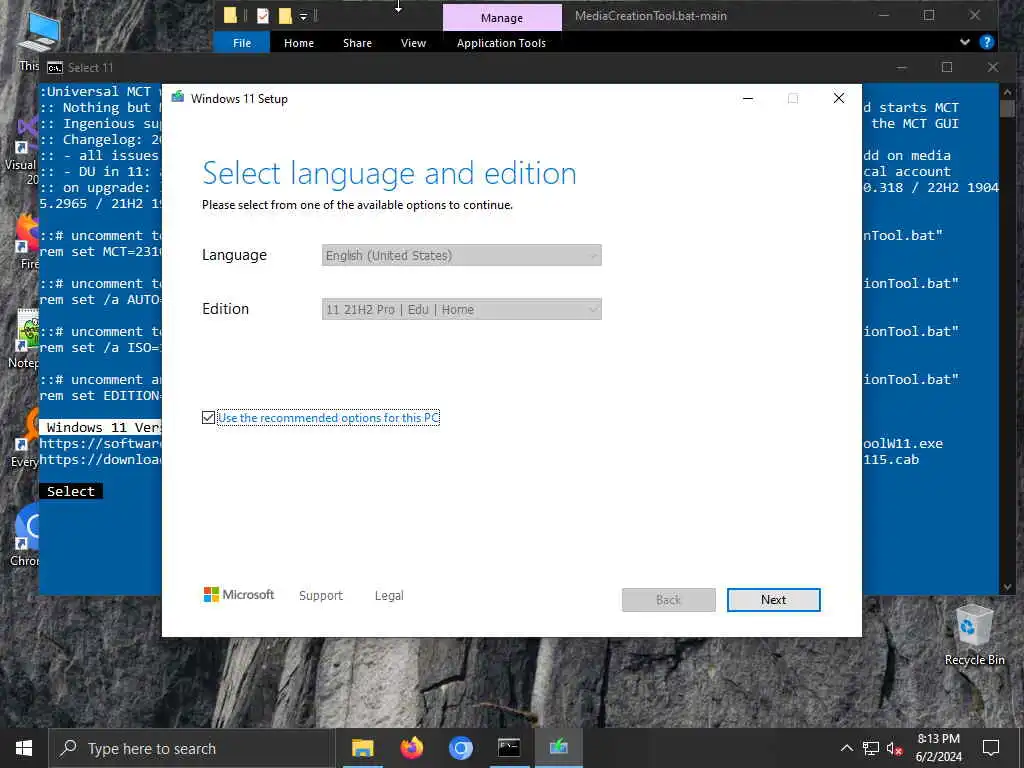Click the Microsoft logo in setup footer
The height and width of the screenshot is (768, 1024).
(239, 594)
